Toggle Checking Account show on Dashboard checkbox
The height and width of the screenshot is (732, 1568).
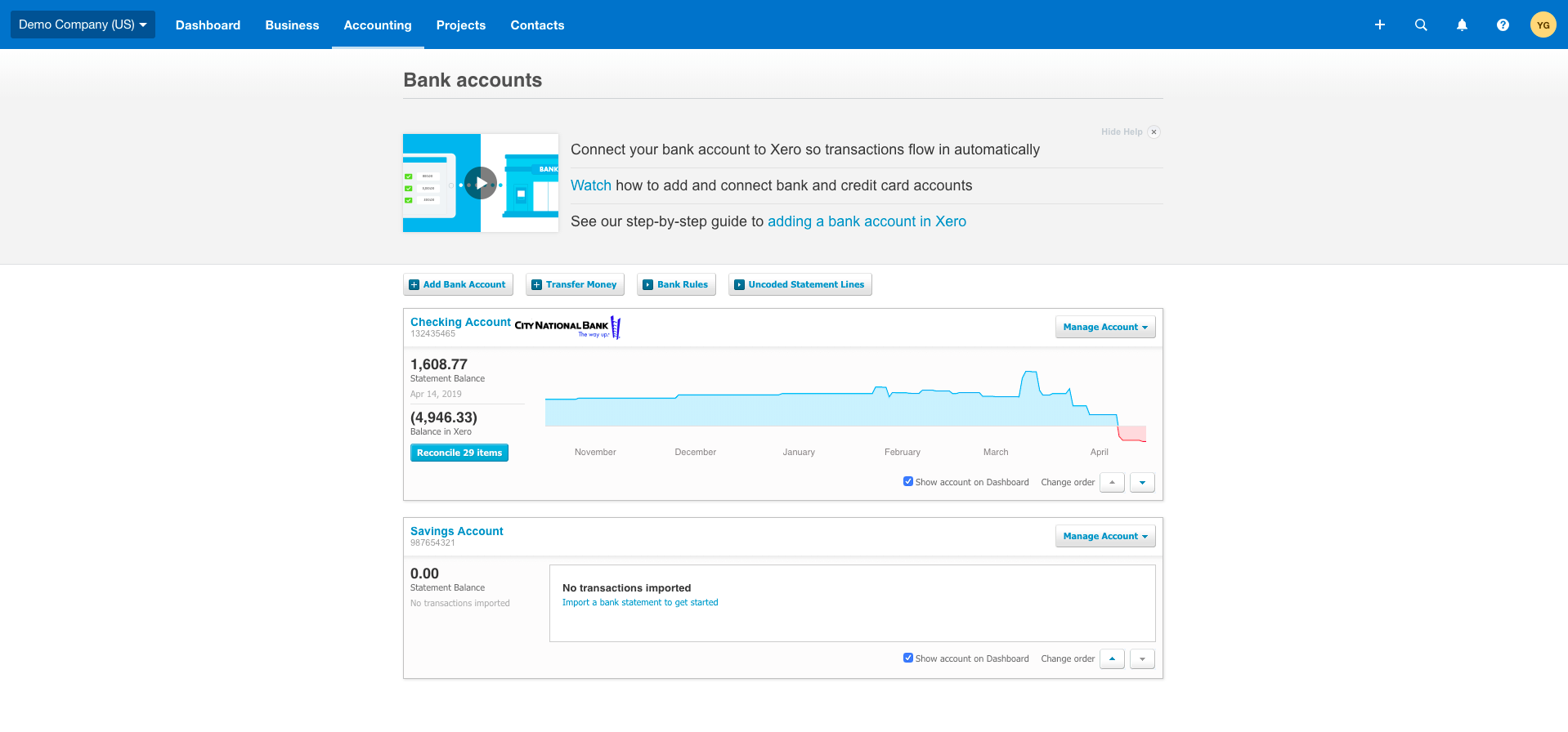click(x=907, y=481)
